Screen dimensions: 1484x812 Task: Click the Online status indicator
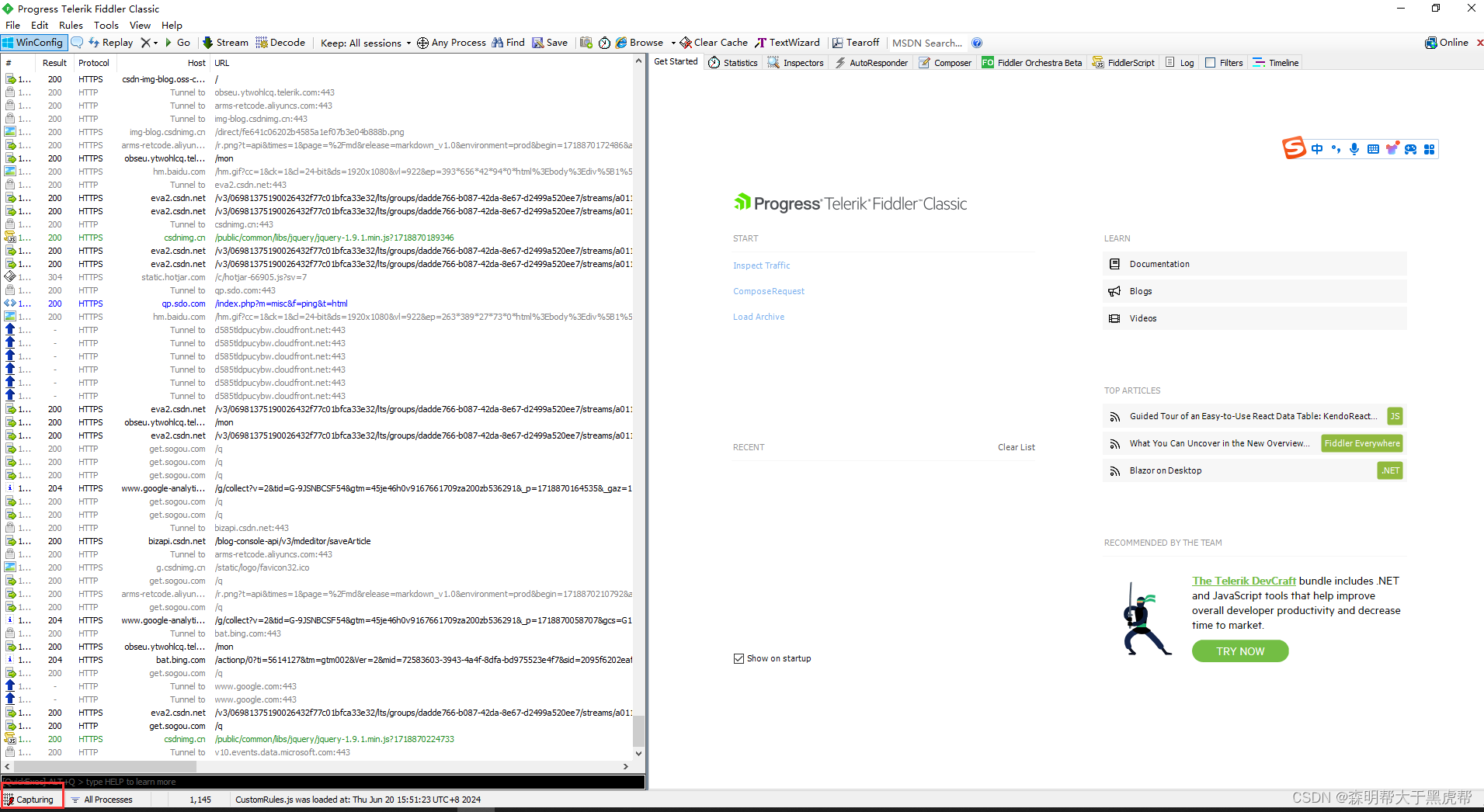coord(1447,43)
